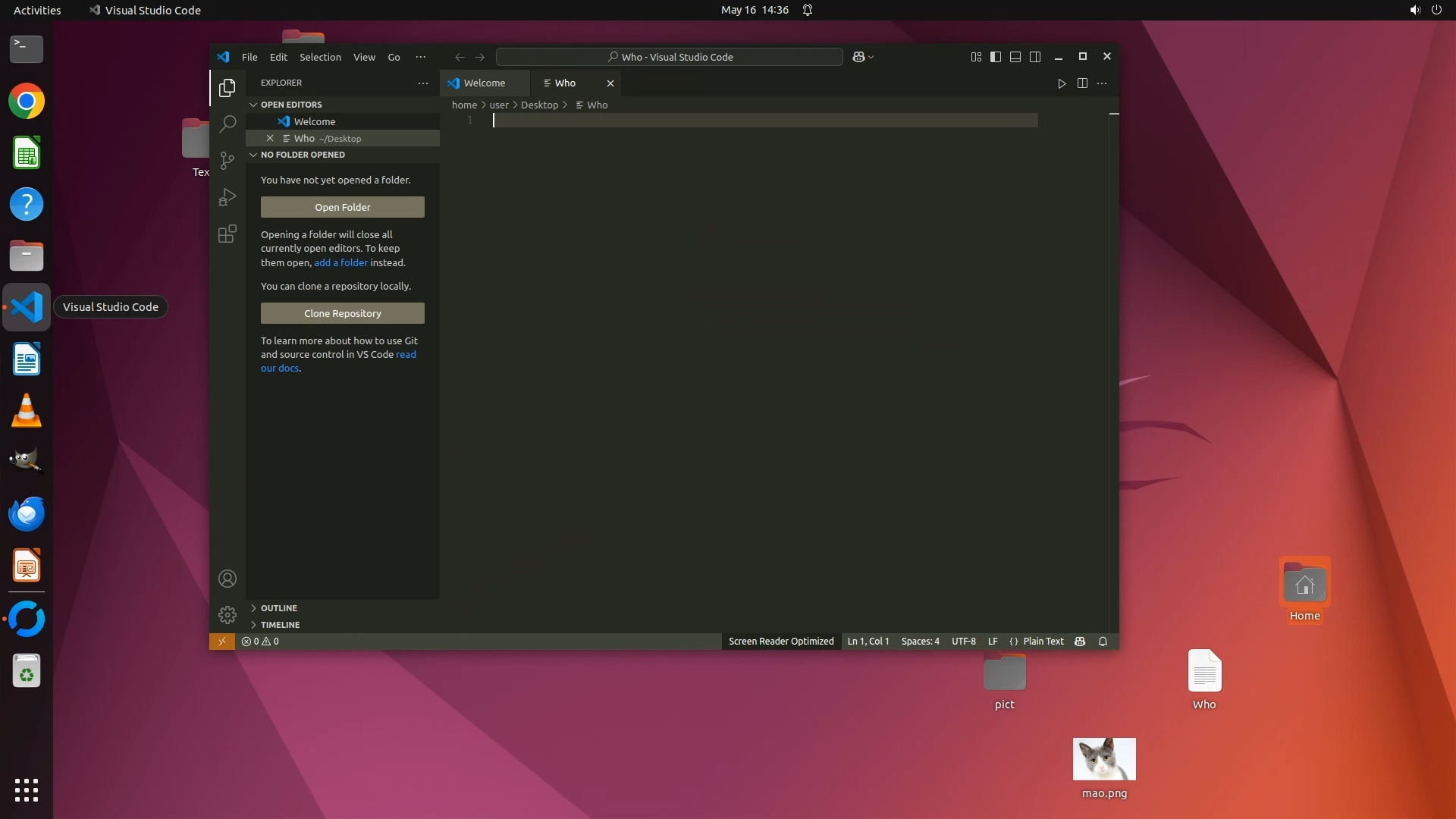Open the Source Control view
This screenshot has width=1456, height=819.
tap(227, 160)
